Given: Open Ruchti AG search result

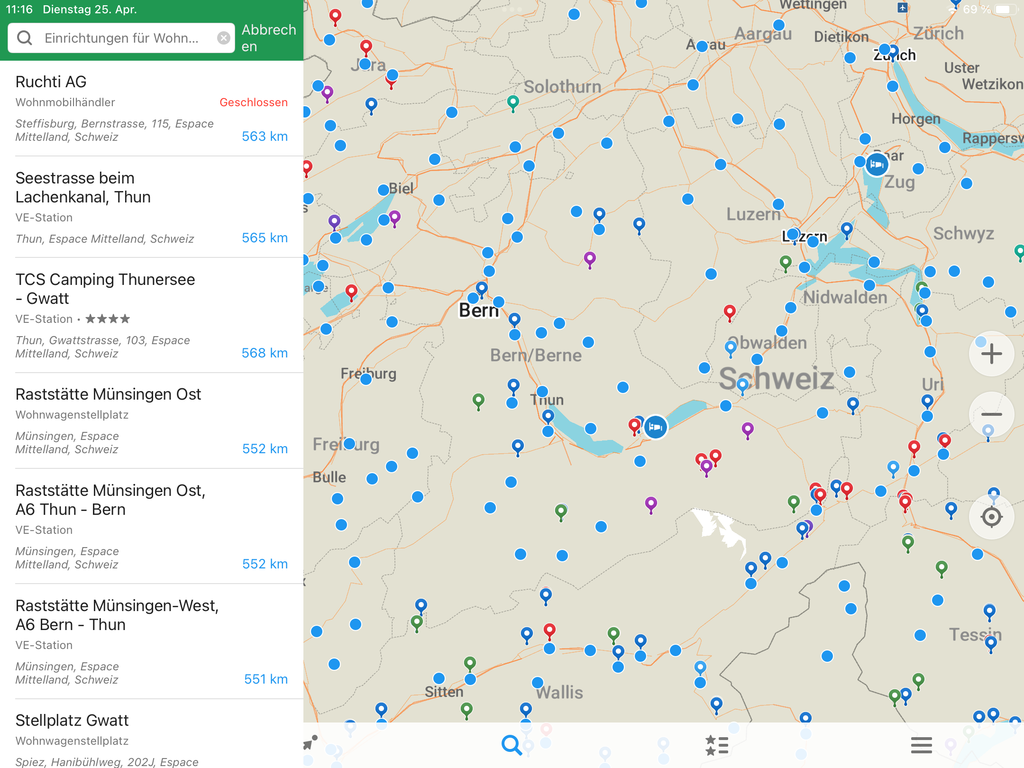Looking at the screenshot, I should (x=152, y=108).
